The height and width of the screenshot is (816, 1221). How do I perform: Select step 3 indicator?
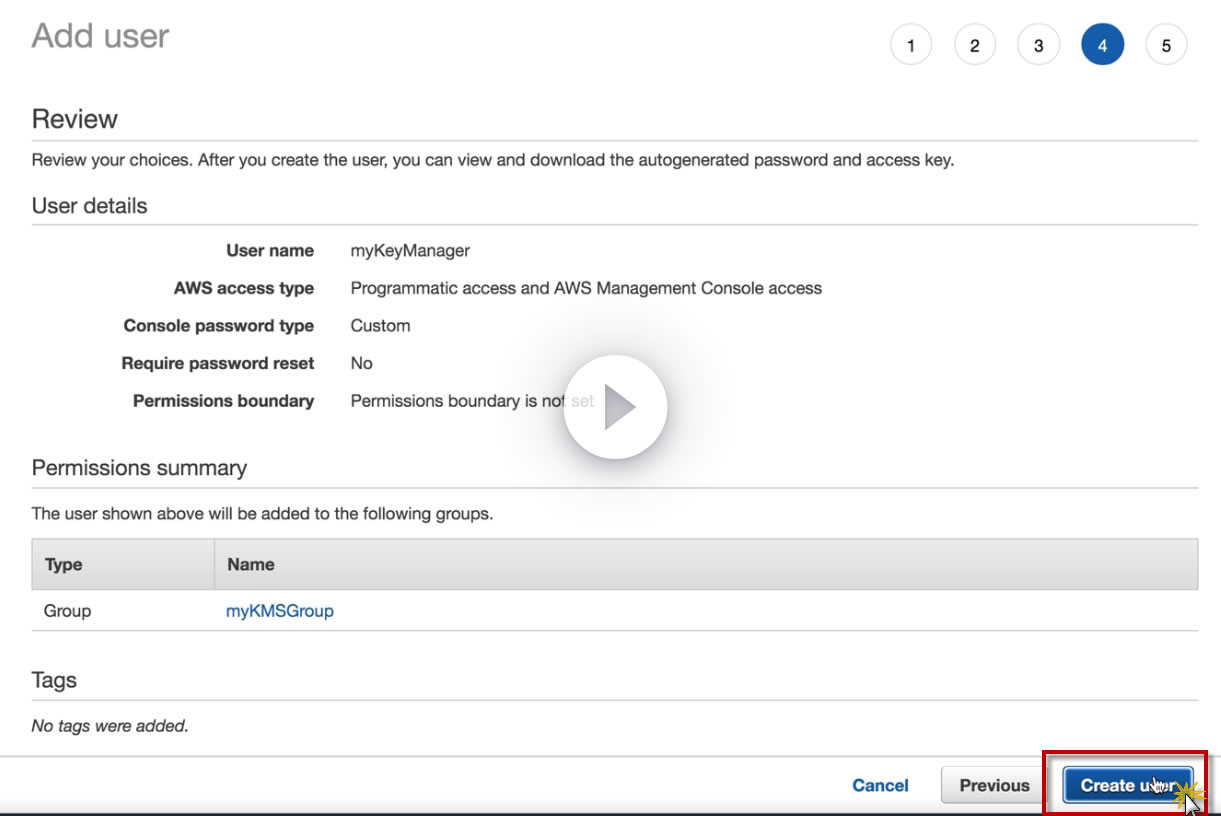[x=1038, y=46]
